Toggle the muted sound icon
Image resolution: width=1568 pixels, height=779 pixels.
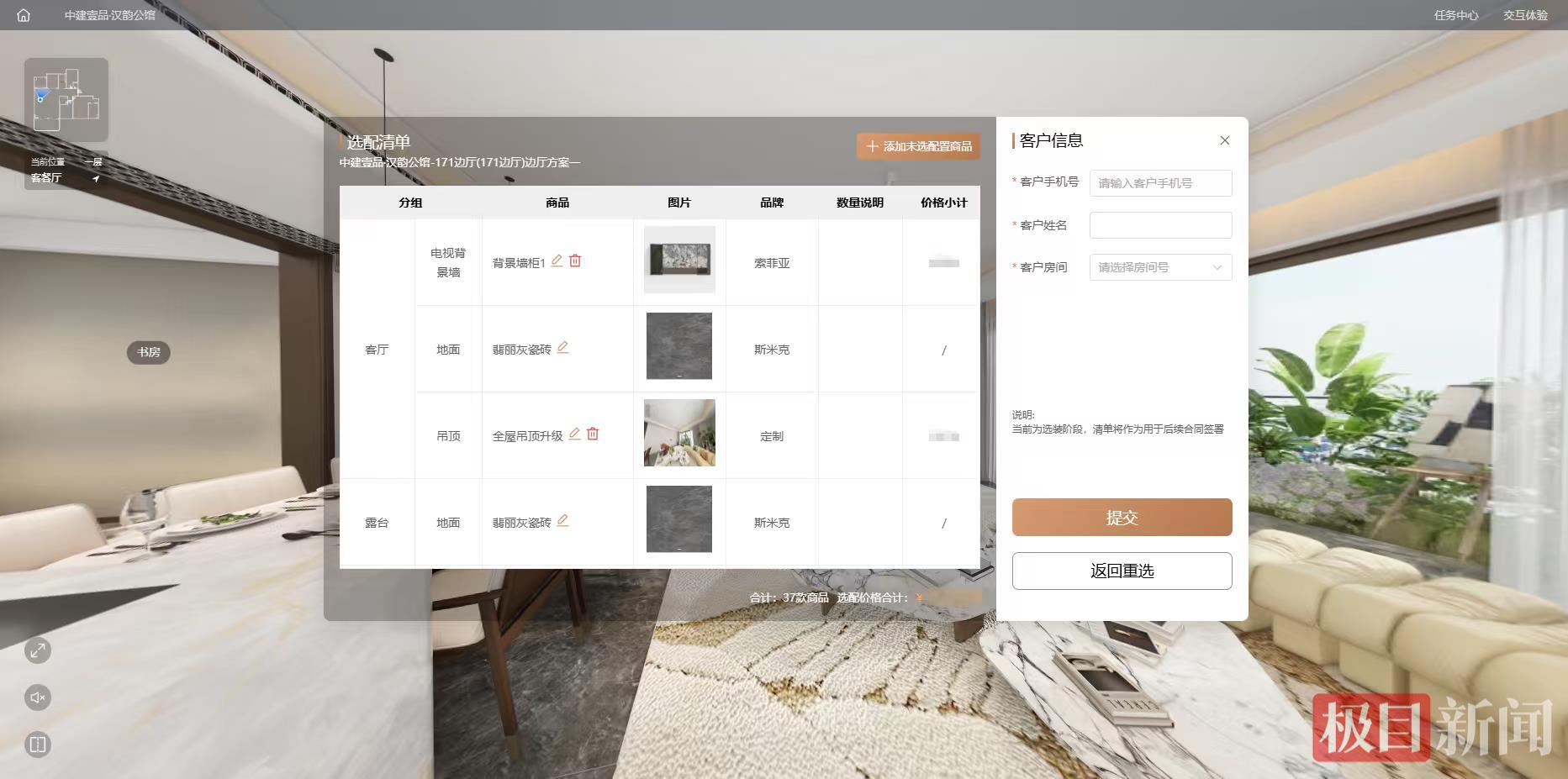pyautogui.click(x=38, y=697)
